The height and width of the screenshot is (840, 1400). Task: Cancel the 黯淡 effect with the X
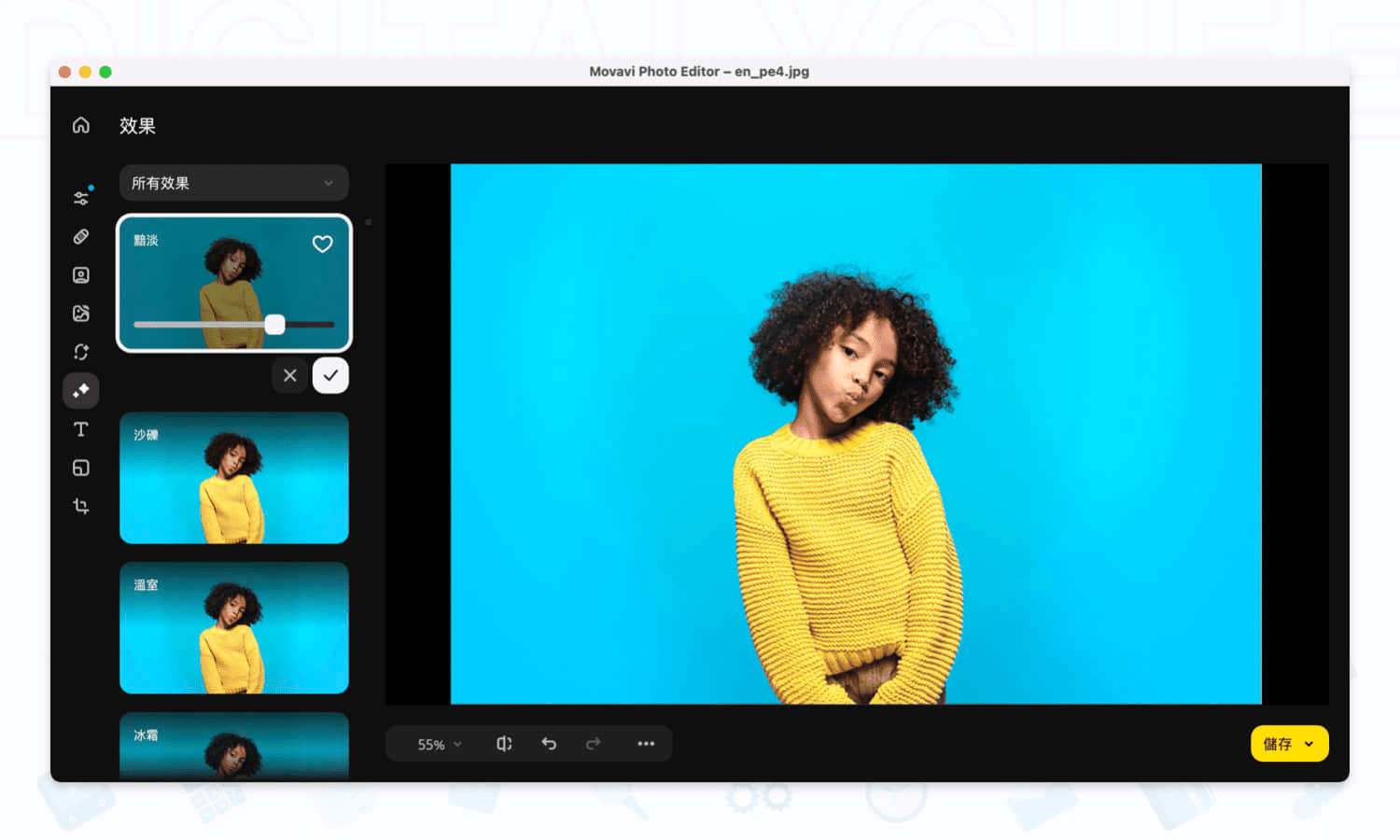[x=289, y=374]
